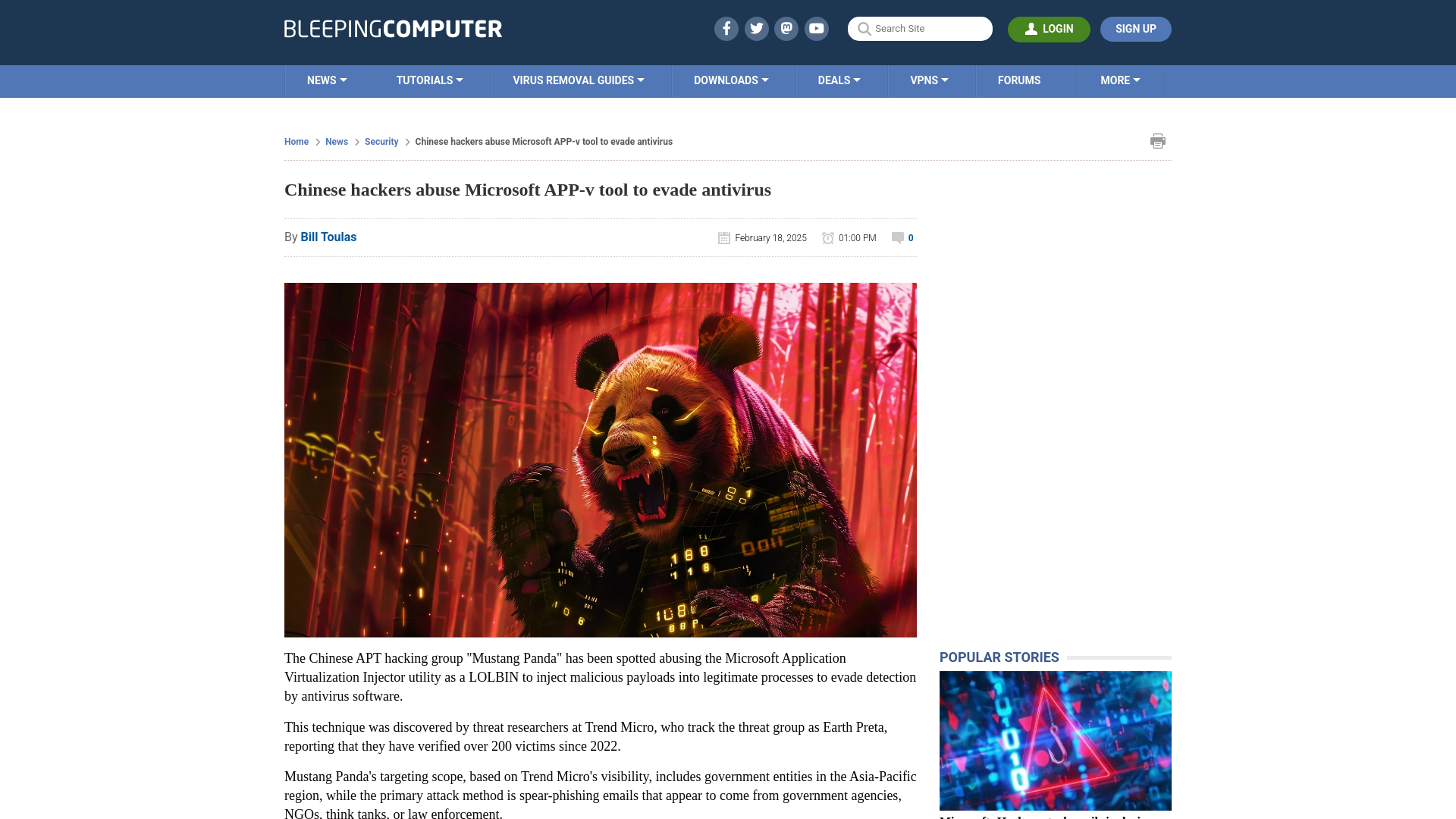Click the printer icon to print article

point(1157,141)
